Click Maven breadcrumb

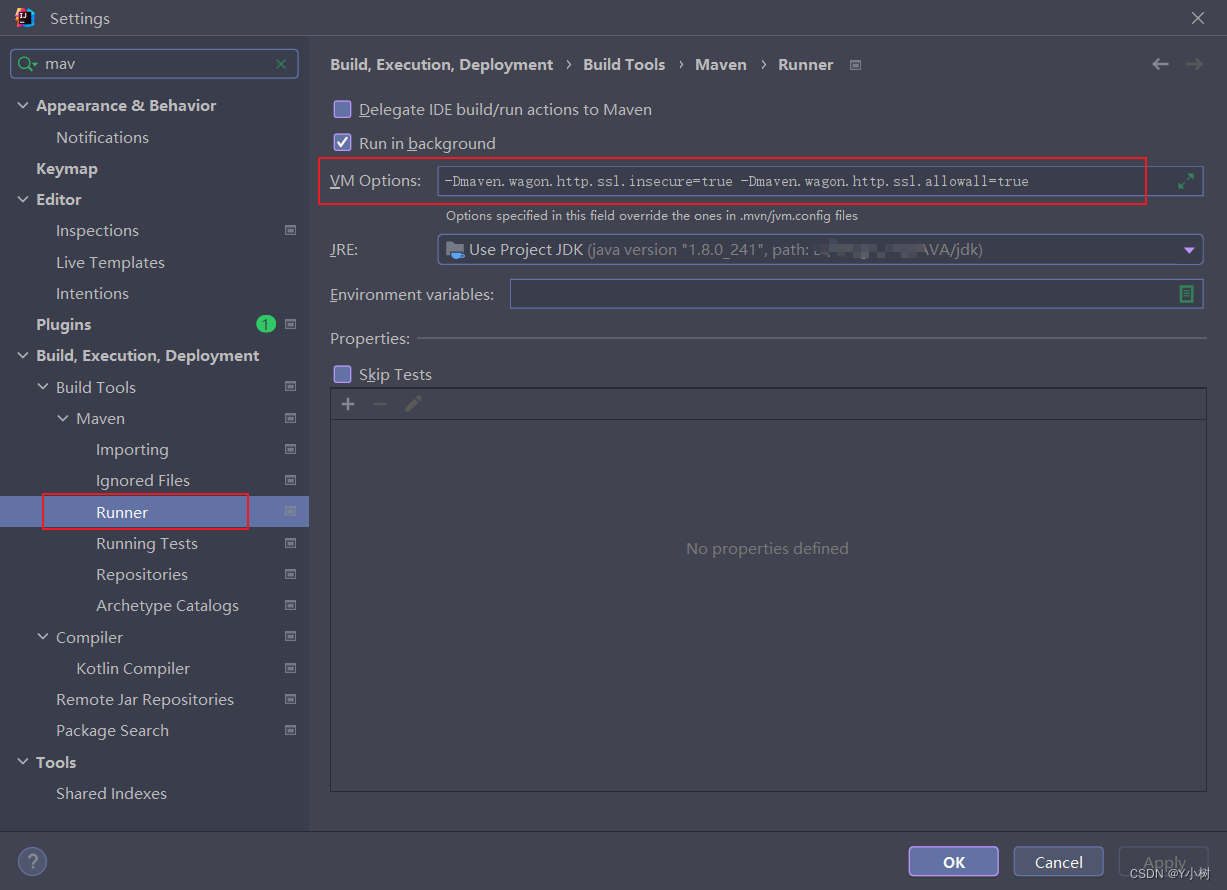(x=721, y=64)
